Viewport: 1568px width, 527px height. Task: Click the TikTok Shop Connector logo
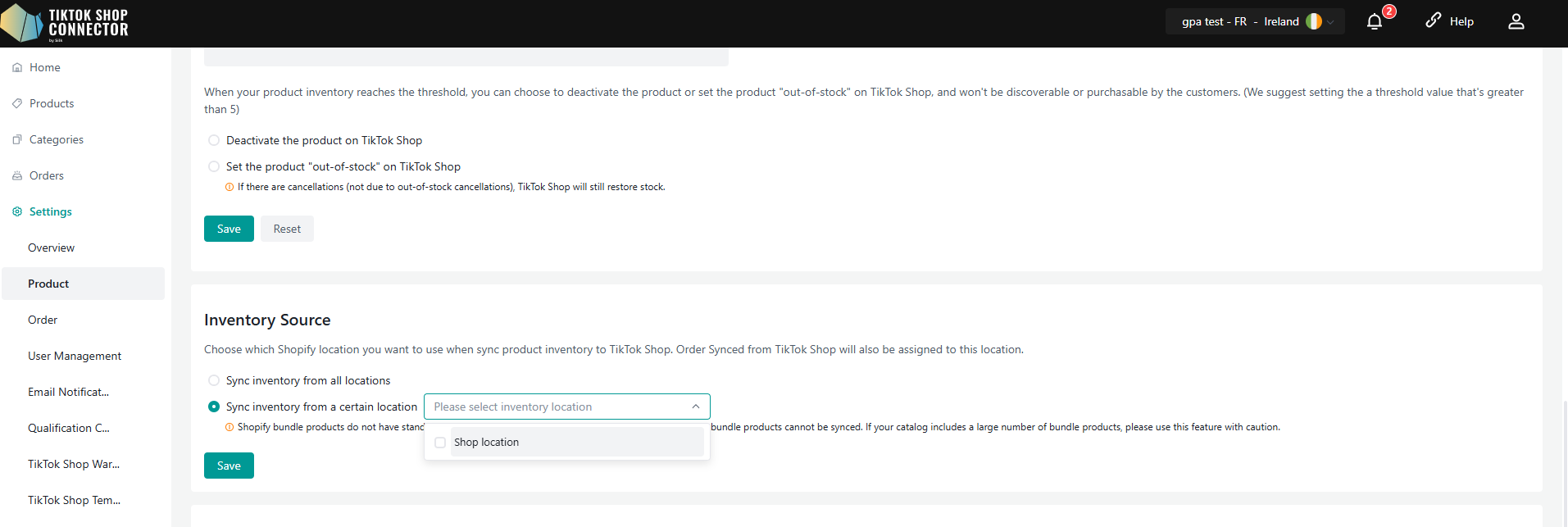[65, 24]
